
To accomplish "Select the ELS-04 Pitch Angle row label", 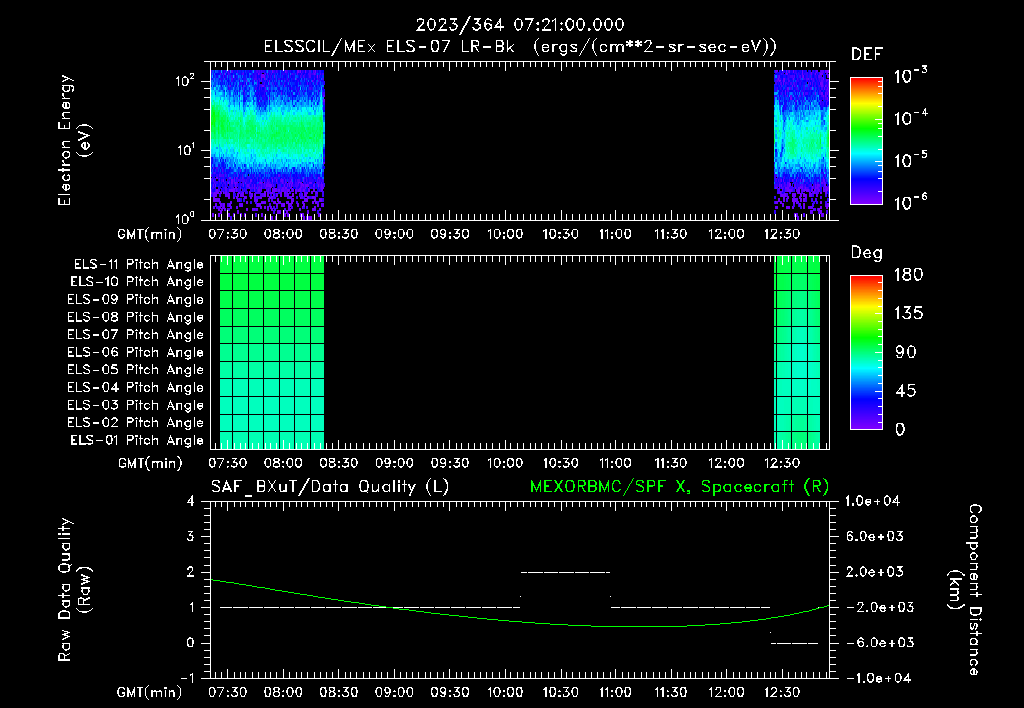I will point(136,388).
